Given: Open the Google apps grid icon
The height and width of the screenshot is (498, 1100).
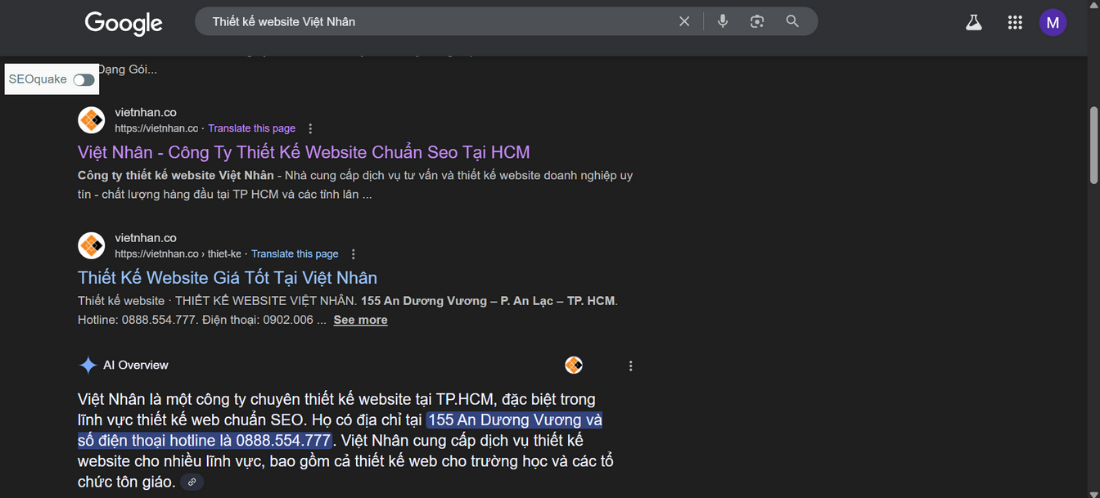Looking at the screenshot, I should click(1014, 22).
